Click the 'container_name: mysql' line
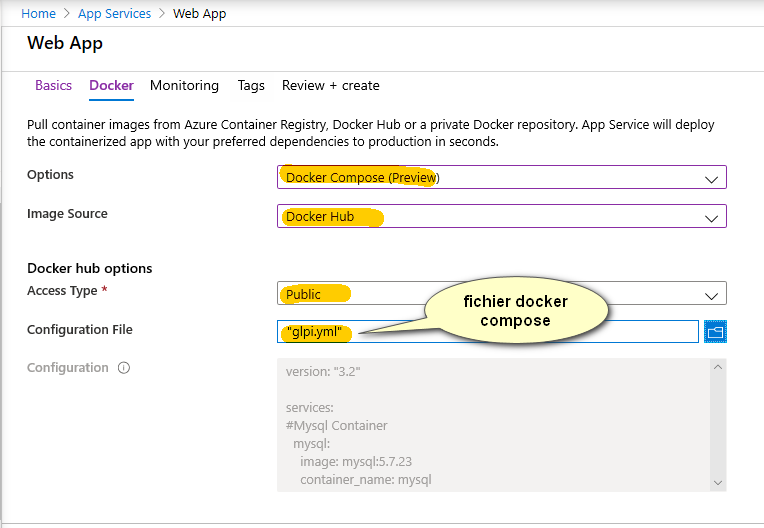Viewport: 764px width, 528px height. pyautogui.click(x=366, y=480)
